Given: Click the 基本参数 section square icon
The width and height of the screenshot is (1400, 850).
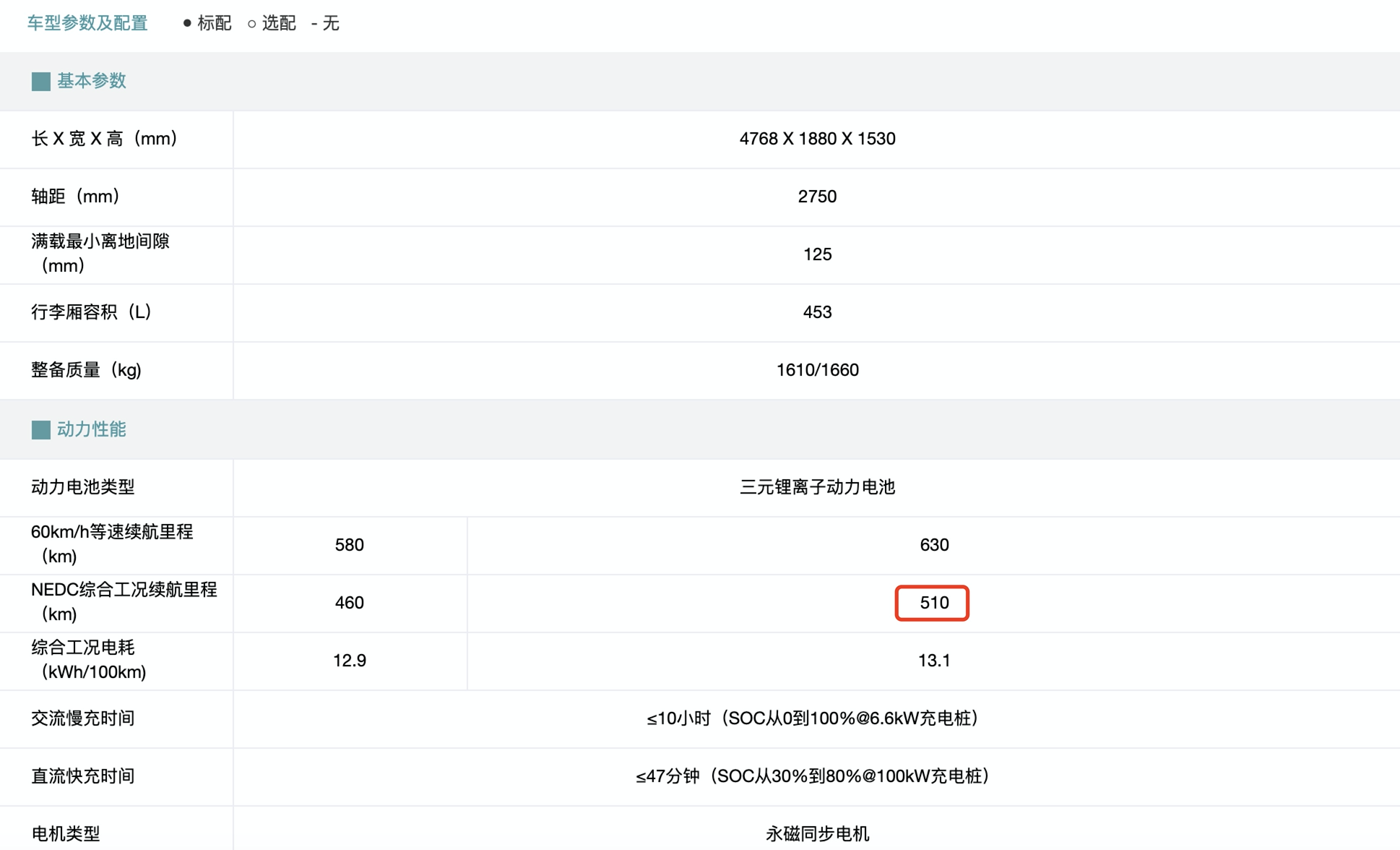Looking at the screenshot, I should (x=41, y=81).
